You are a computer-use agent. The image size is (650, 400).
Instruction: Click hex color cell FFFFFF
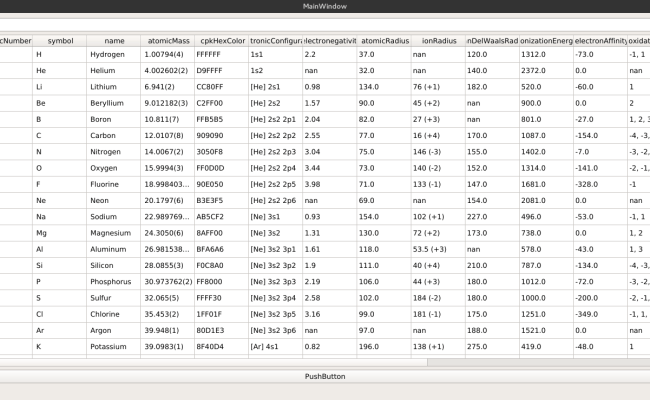(222, 54)
